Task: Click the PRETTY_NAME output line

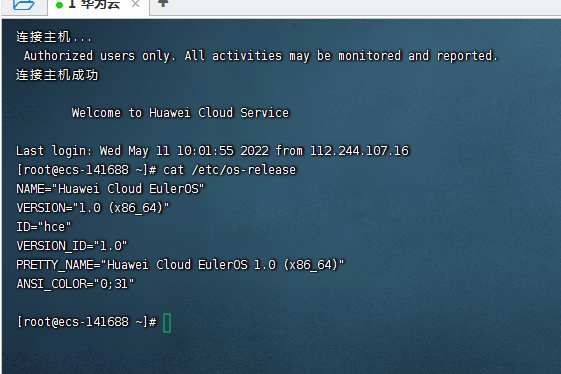Action: [x=180, y=265]
